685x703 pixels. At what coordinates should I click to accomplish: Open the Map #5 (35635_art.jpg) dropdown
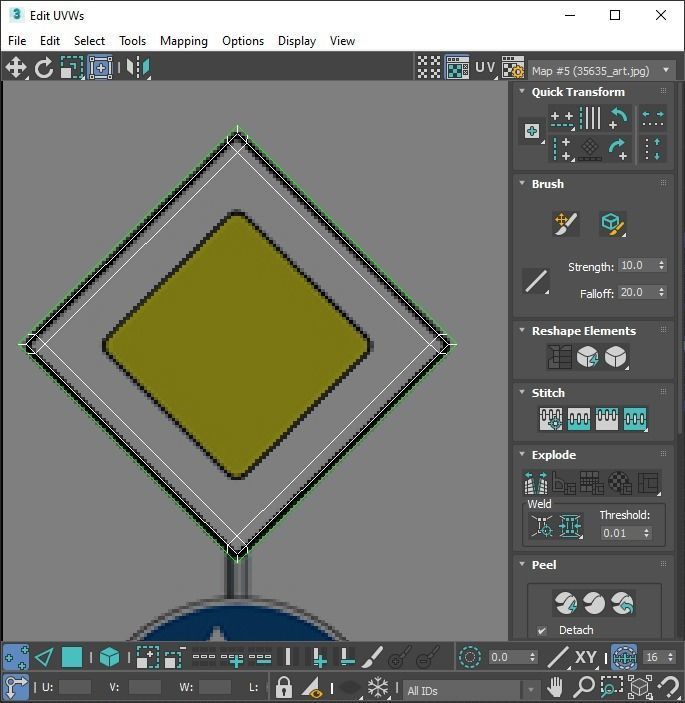(602, 70)
